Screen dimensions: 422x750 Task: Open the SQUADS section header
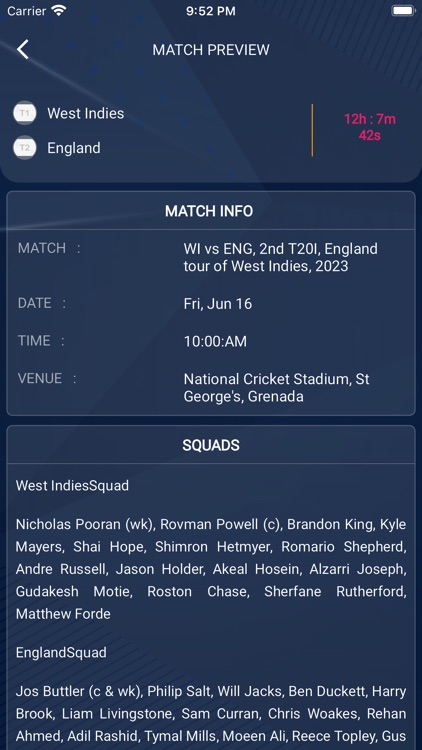(211, 445)
